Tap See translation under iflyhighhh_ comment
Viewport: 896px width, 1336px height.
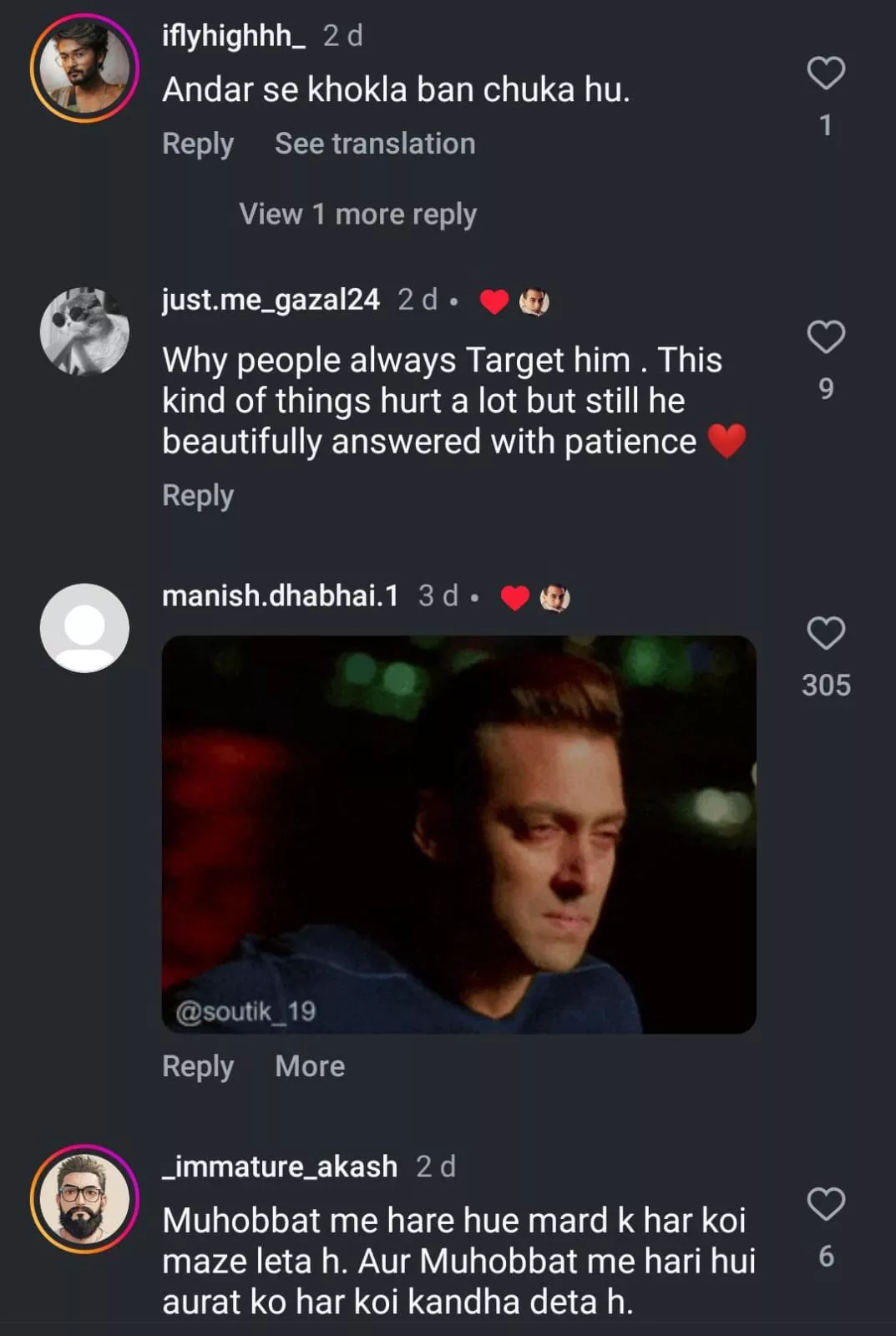(375, 144)
